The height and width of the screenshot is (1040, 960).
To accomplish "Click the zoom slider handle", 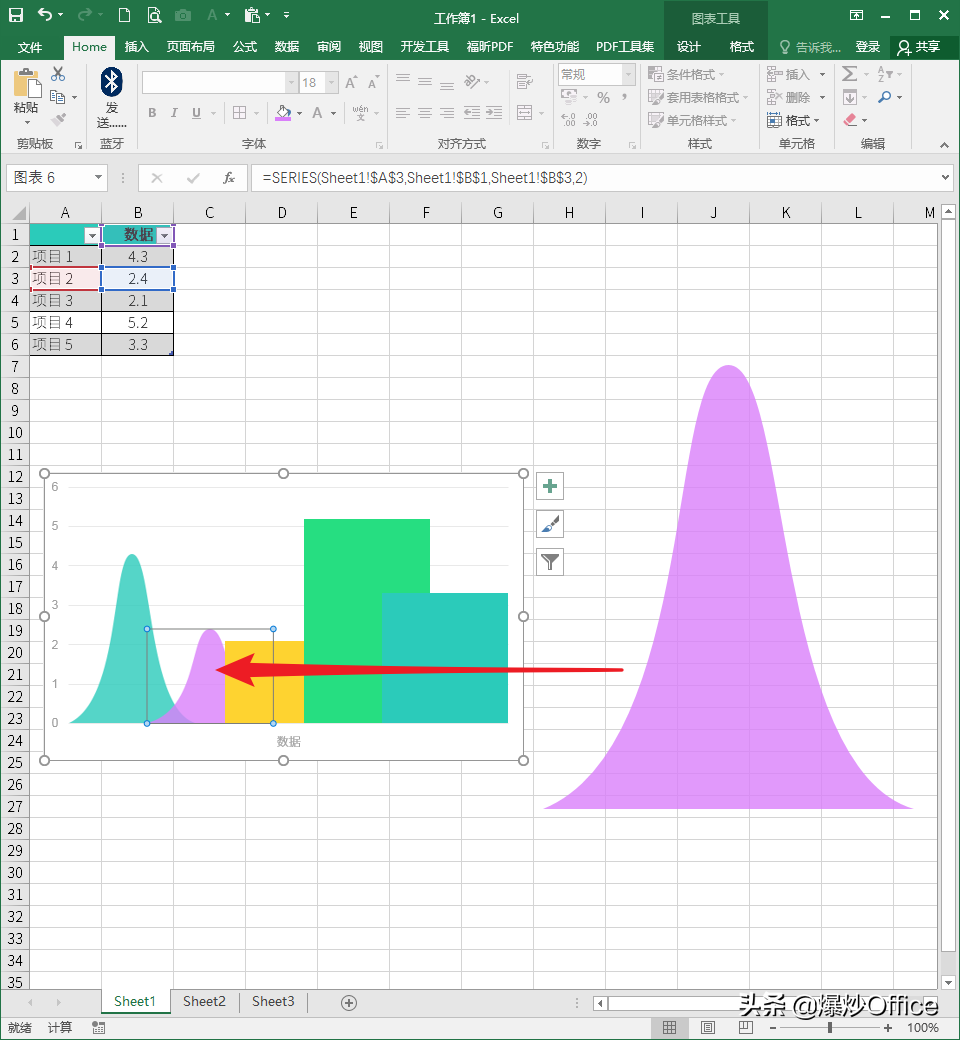I will click(x=830, y=1027).
